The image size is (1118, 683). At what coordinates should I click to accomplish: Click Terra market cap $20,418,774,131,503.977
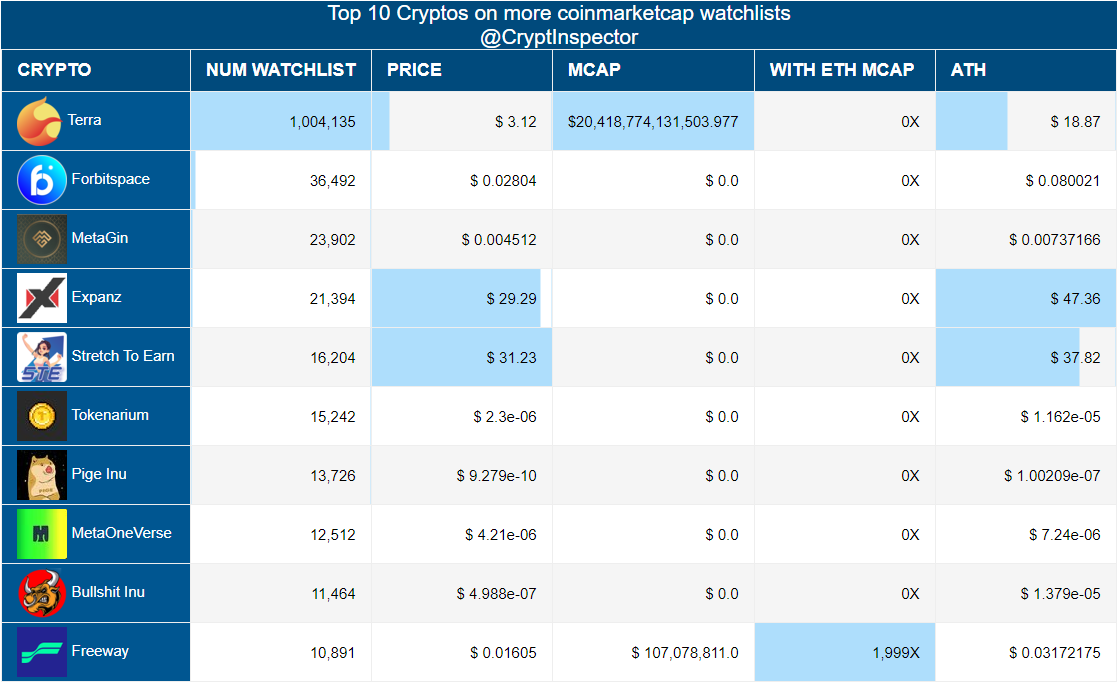point(653,122)
